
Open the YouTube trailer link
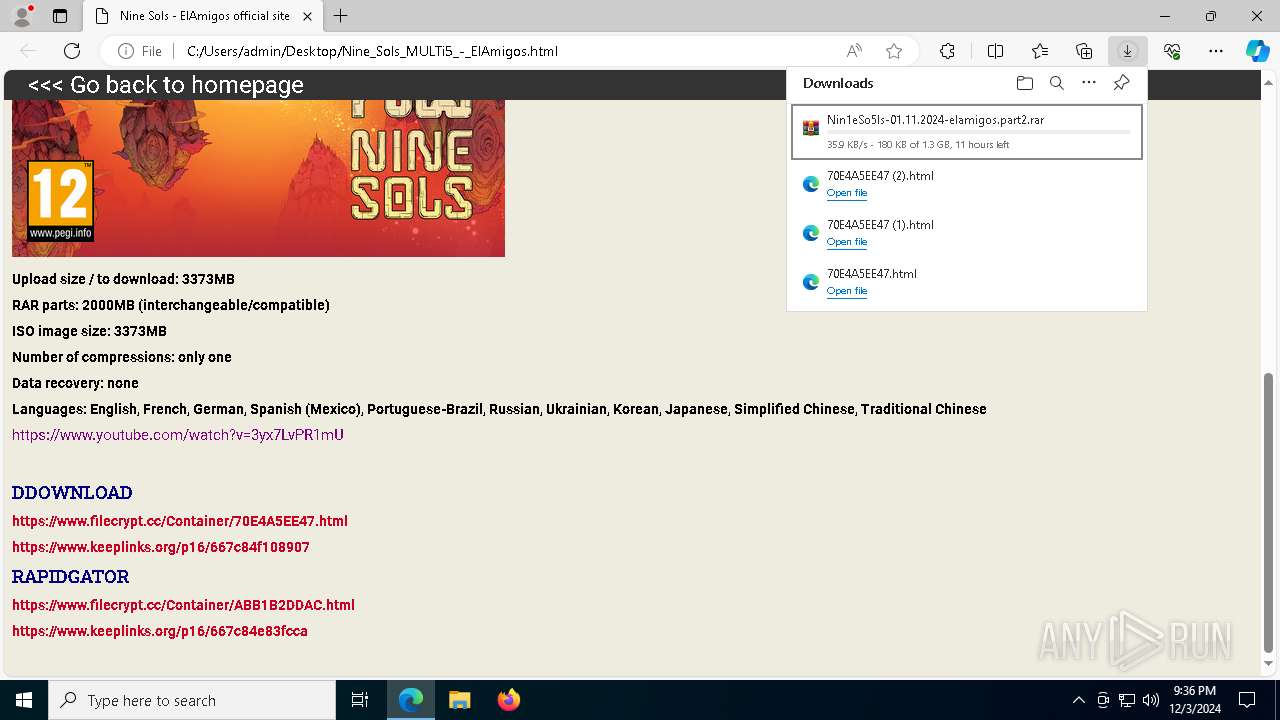pos(178,435)
